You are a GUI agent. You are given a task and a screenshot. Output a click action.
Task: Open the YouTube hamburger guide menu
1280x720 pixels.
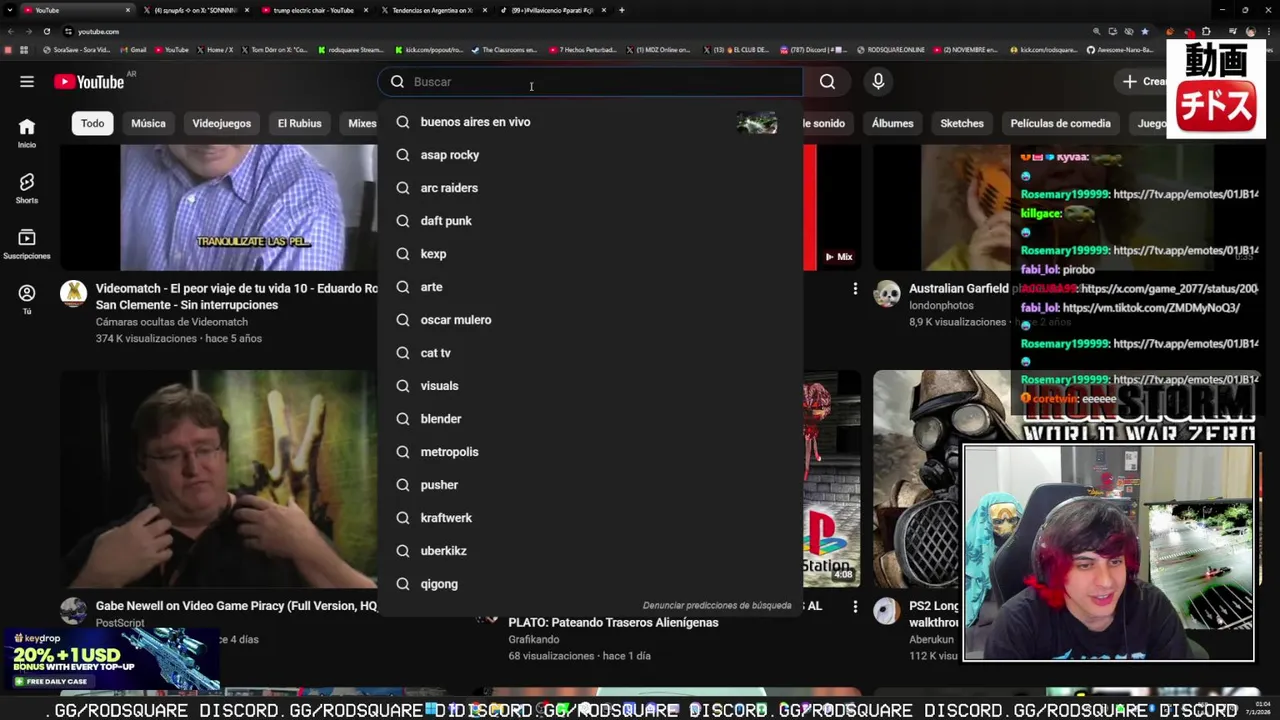tap(27, 82)
